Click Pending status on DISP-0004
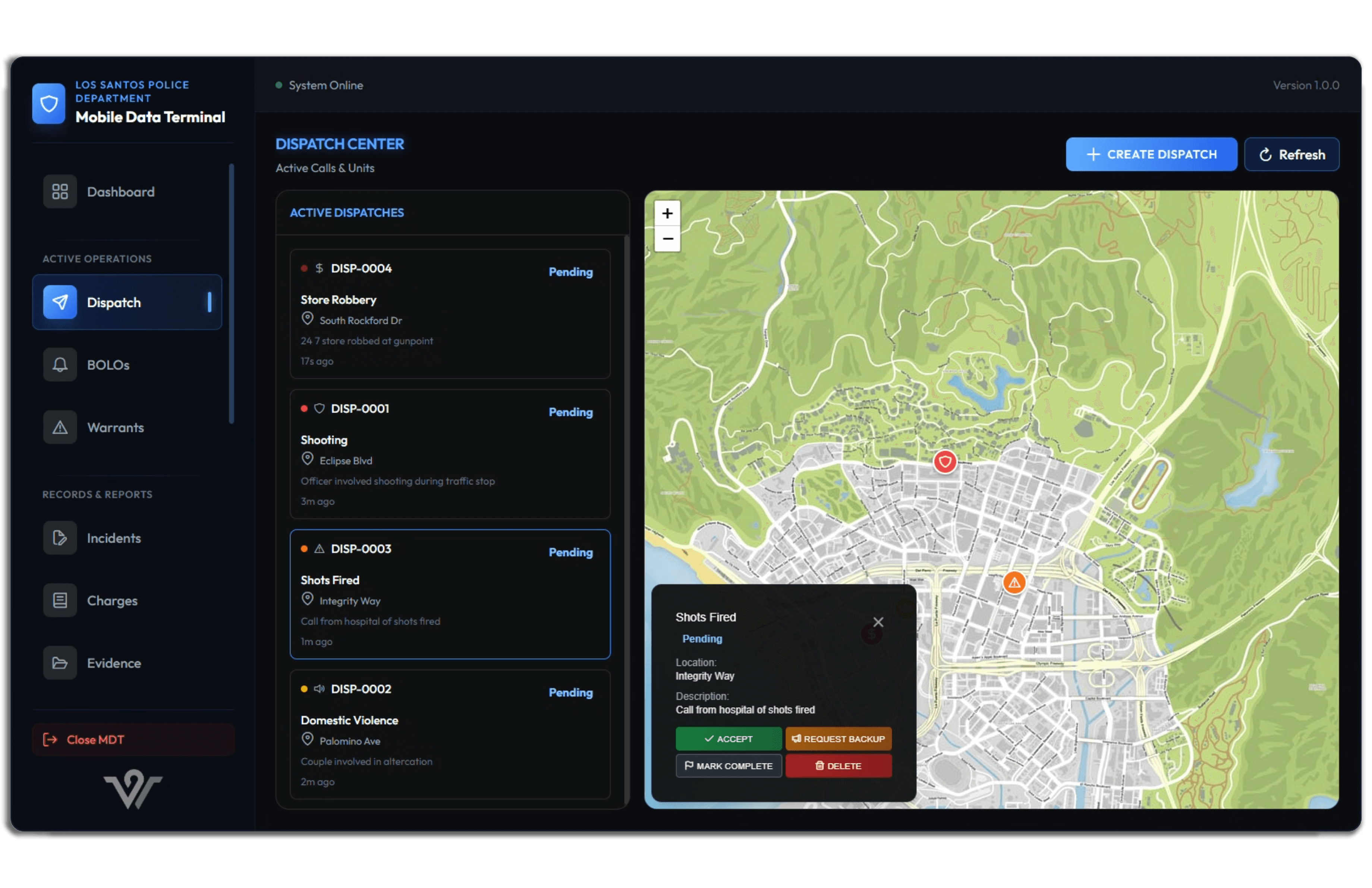 pos(570,272)
